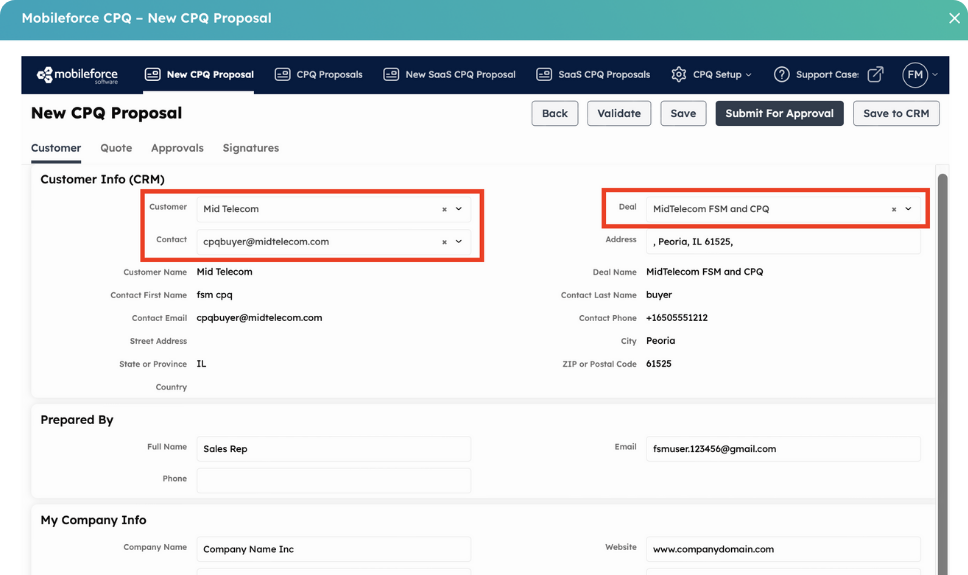Click the Address input field
The height and width of the screenshot is (575, 968).
783,241
